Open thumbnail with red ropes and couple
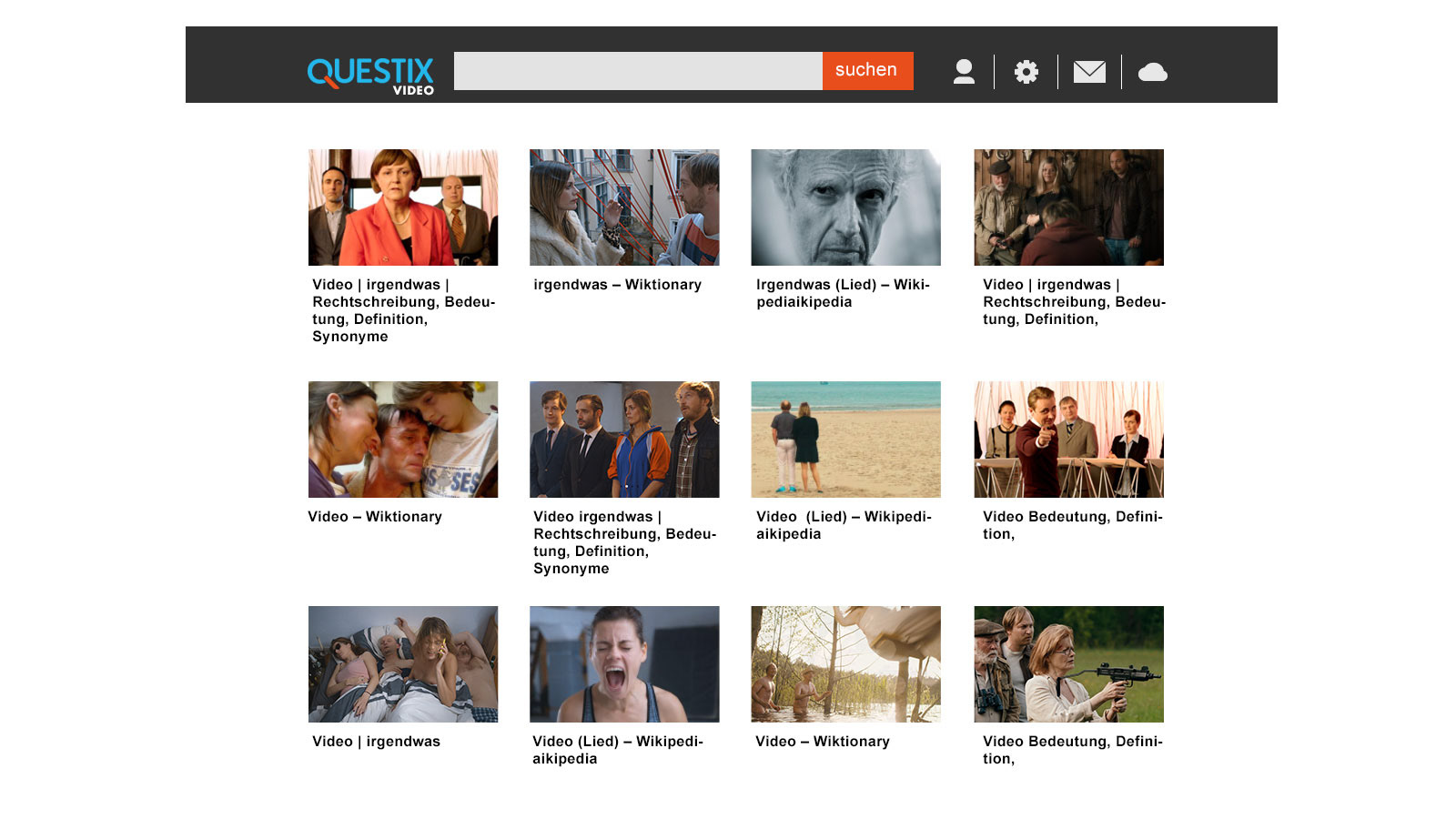This screenshot has height=819, width=1456. 624,207
